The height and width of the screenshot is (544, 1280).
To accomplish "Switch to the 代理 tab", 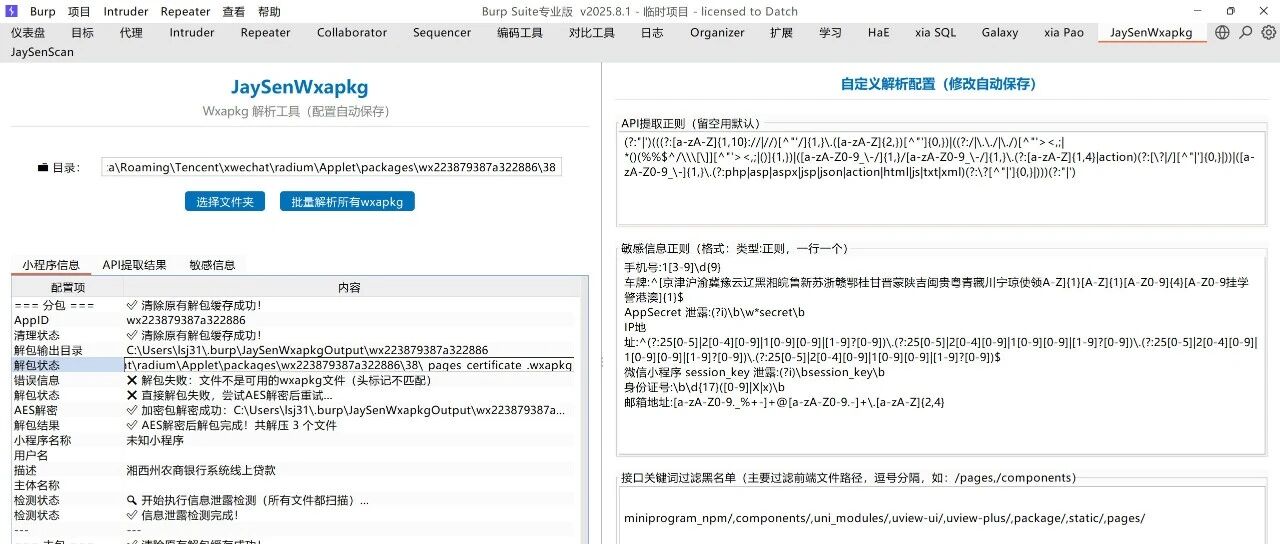I will [131, 32].
